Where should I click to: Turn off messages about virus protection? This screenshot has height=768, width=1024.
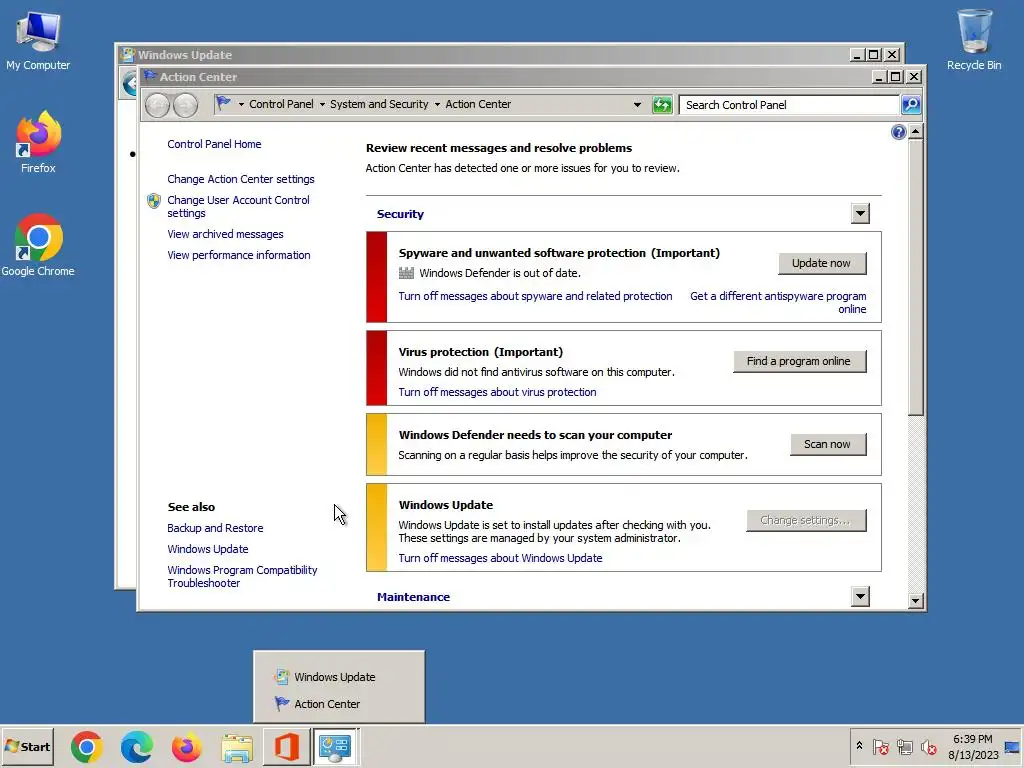pos(498,392)
